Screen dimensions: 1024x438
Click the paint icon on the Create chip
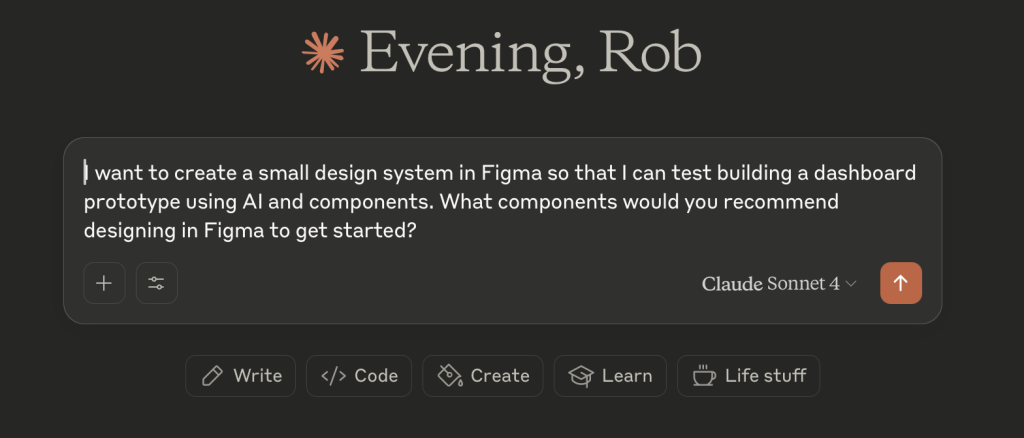pos(449,376)
